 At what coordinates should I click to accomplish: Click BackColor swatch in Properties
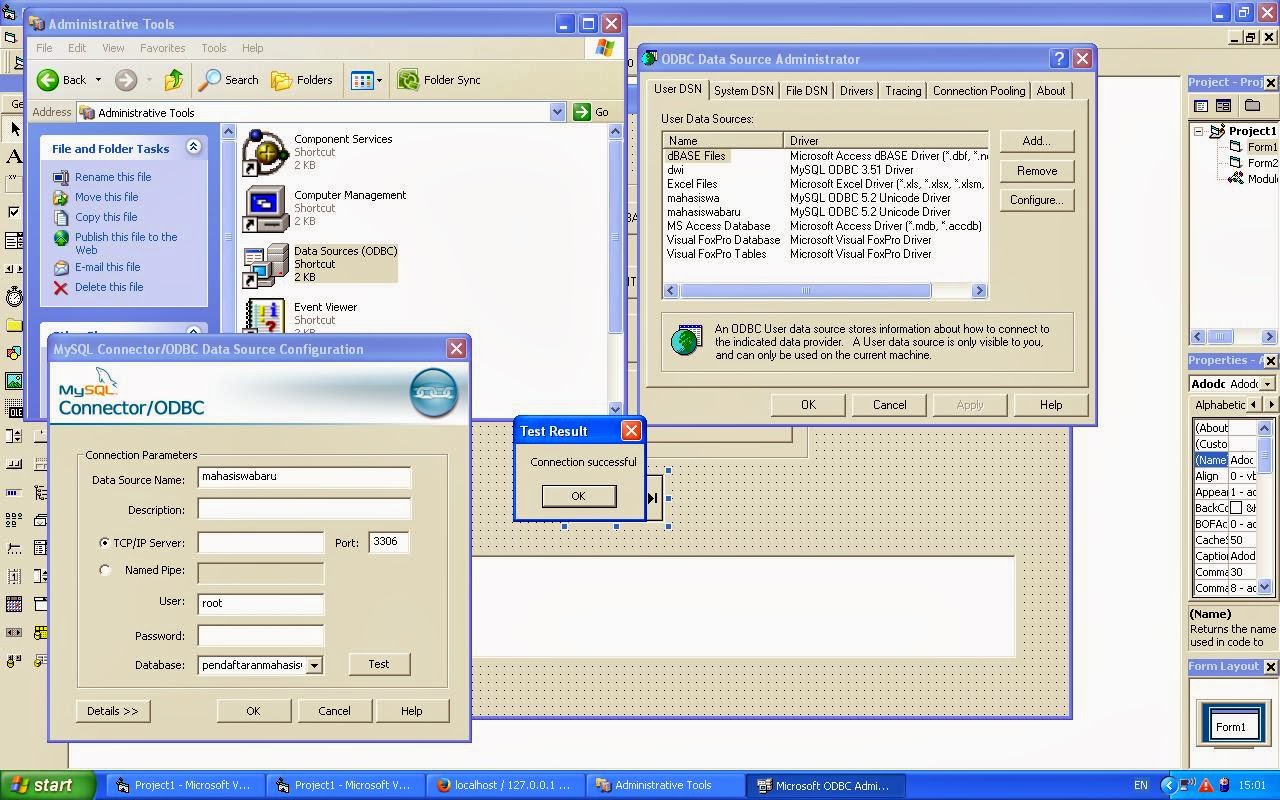[1236, 508]
